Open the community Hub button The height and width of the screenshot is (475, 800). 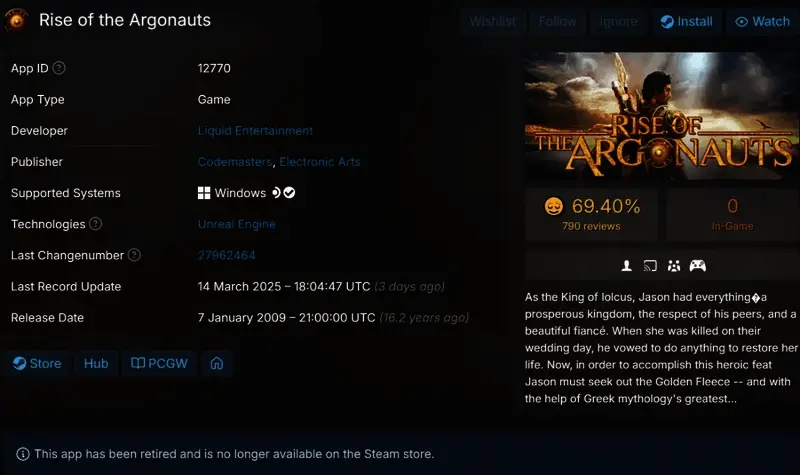click(x=96, y=363)
